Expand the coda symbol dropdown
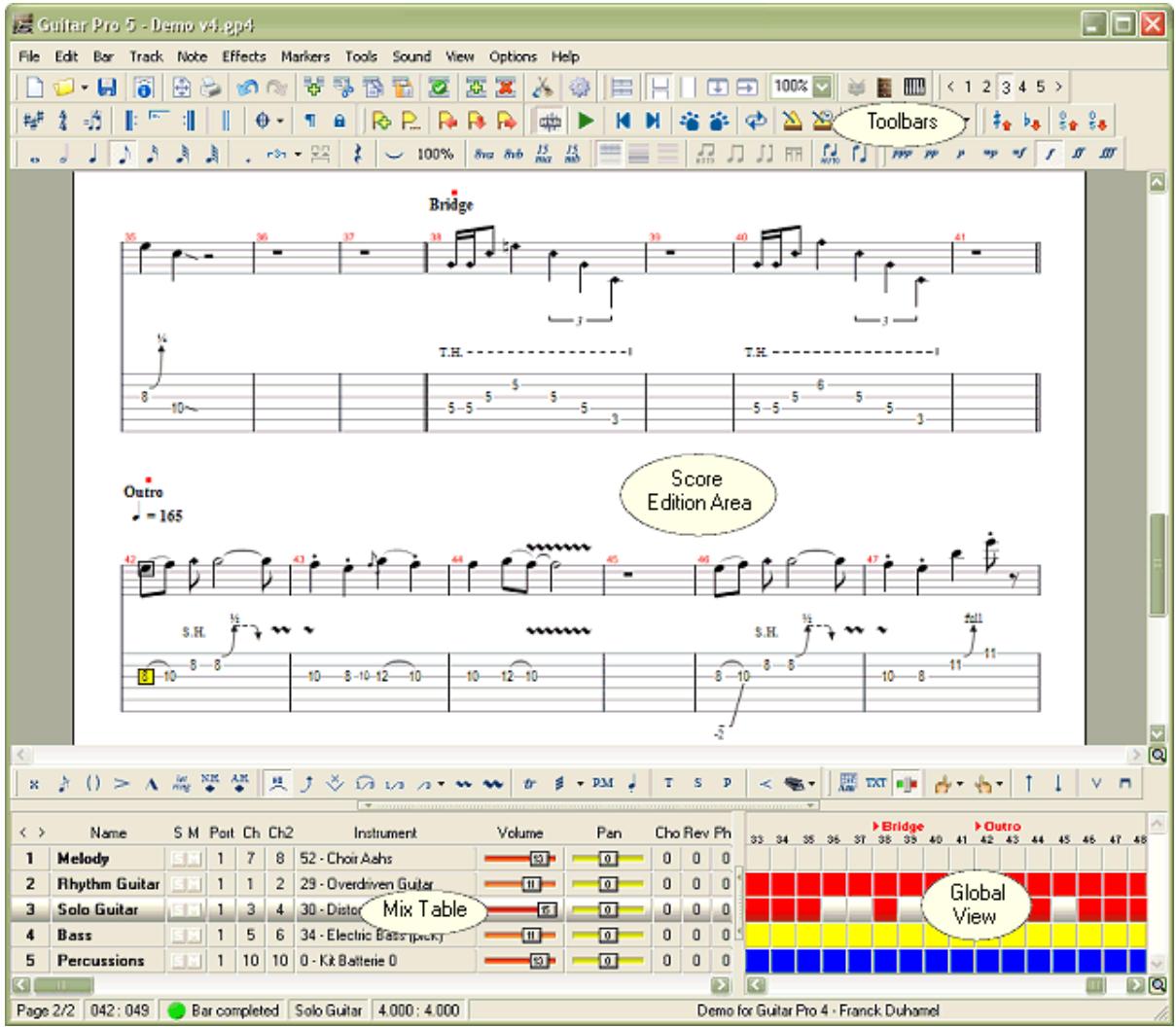Image resolution: width=1176 pixels, height=1027 pixels. click(282, 121)
